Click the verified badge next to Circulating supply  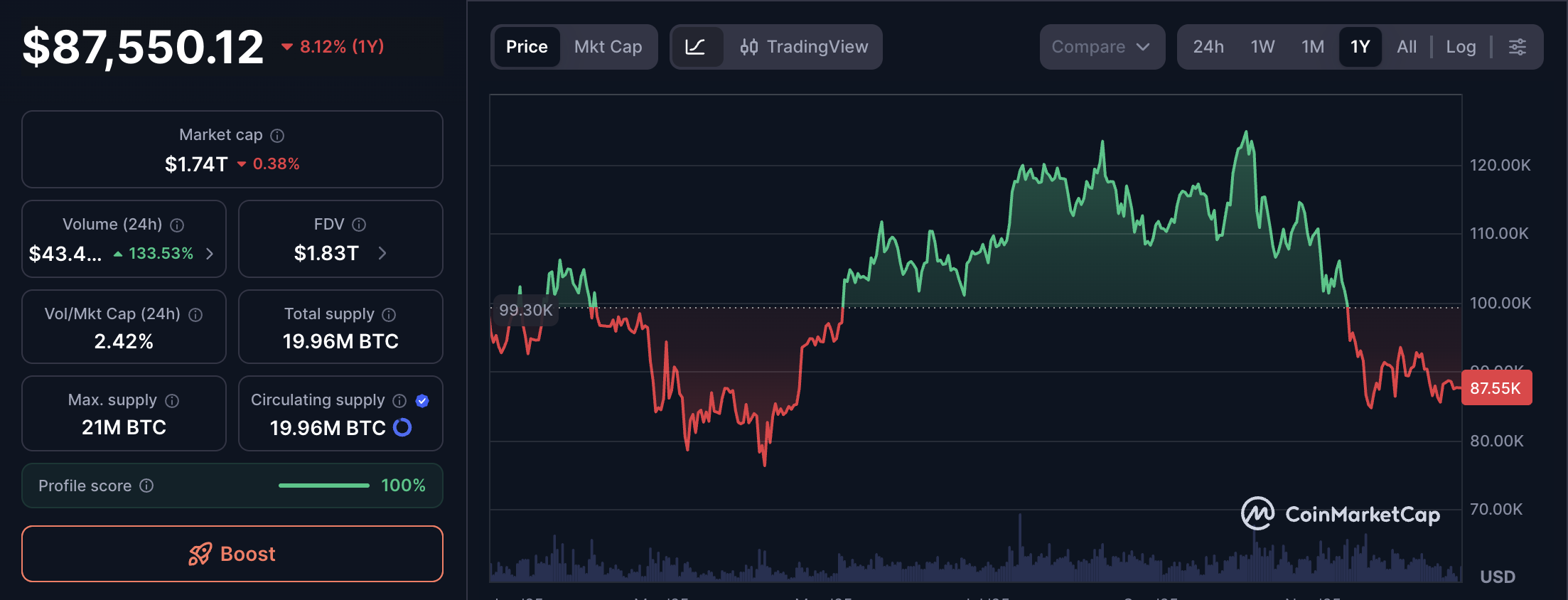pyautogui.click(x=422, y=400)
